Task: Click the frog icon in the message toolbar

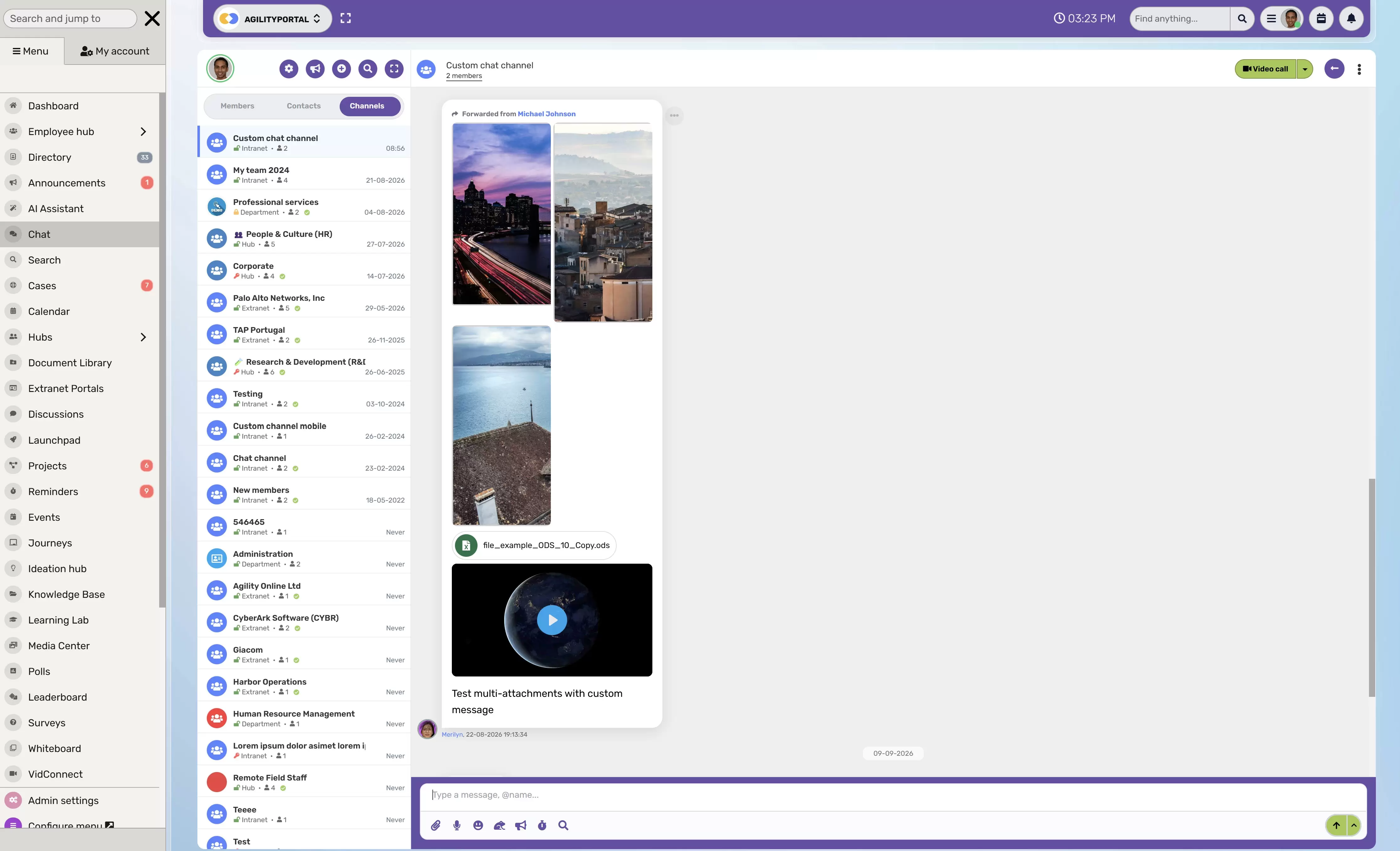Action: 499,825
